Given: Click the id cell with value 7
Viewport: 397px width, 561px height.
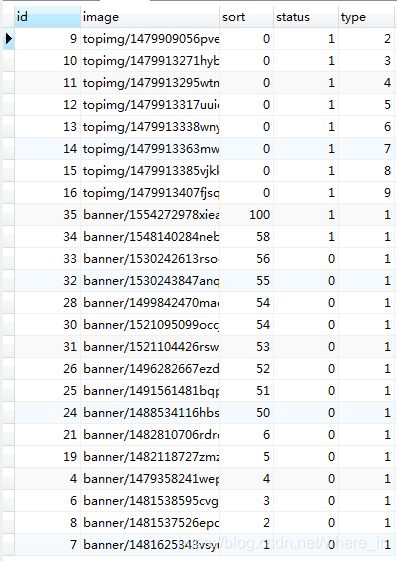Looking at the screenshot, I should [47, 545].
